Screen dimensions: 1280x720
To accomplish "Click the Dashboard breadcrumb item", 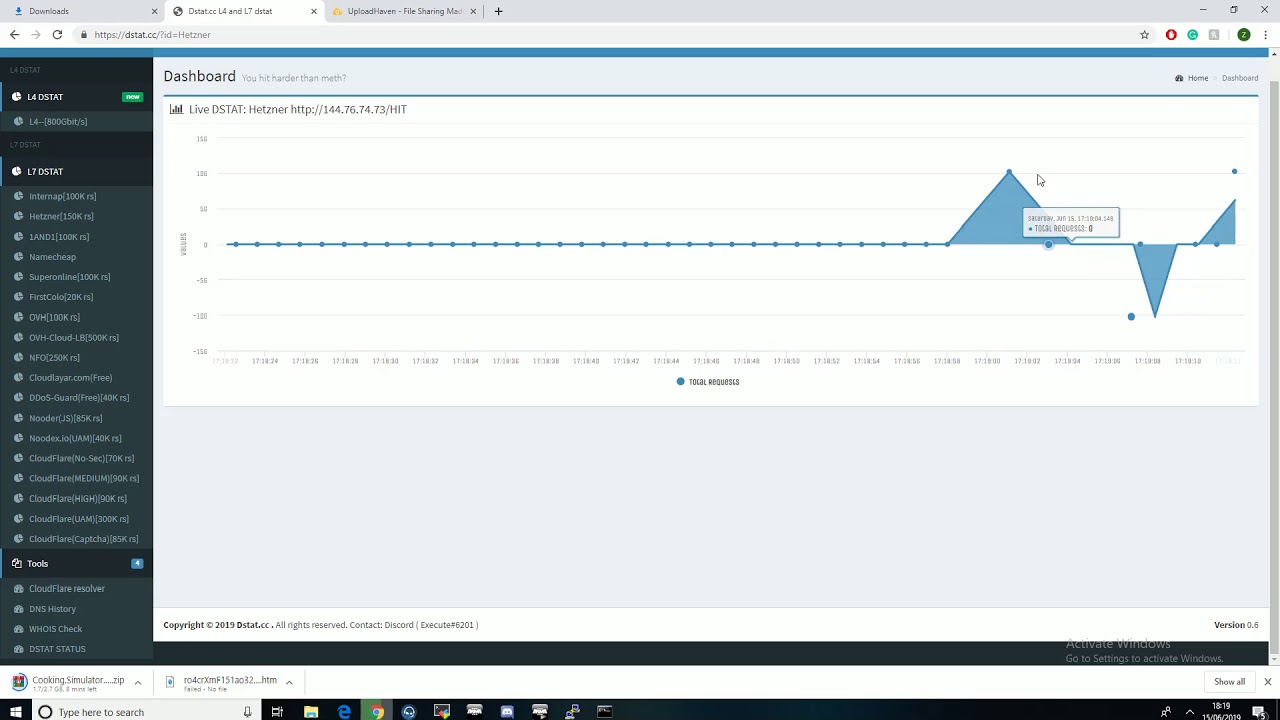I will point(1240,78).
